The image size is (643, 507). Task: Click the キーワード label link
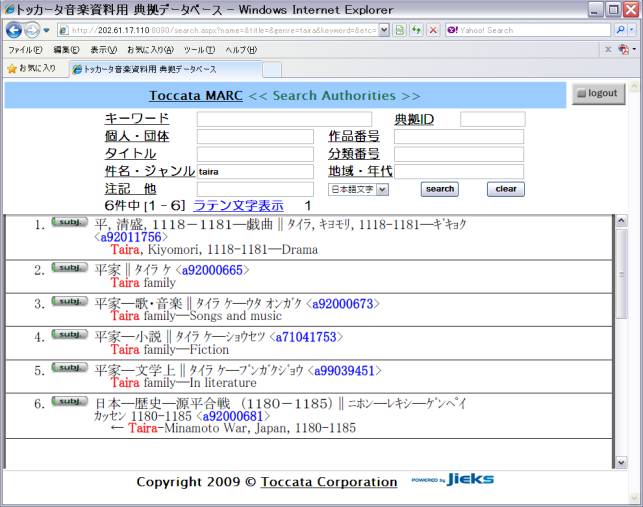(137, 119)
